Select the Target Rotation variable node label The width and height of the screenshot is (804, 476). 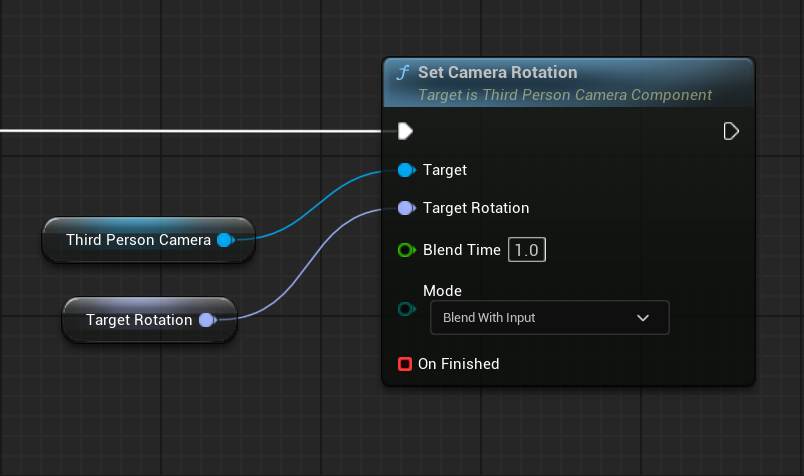[138, 320]
